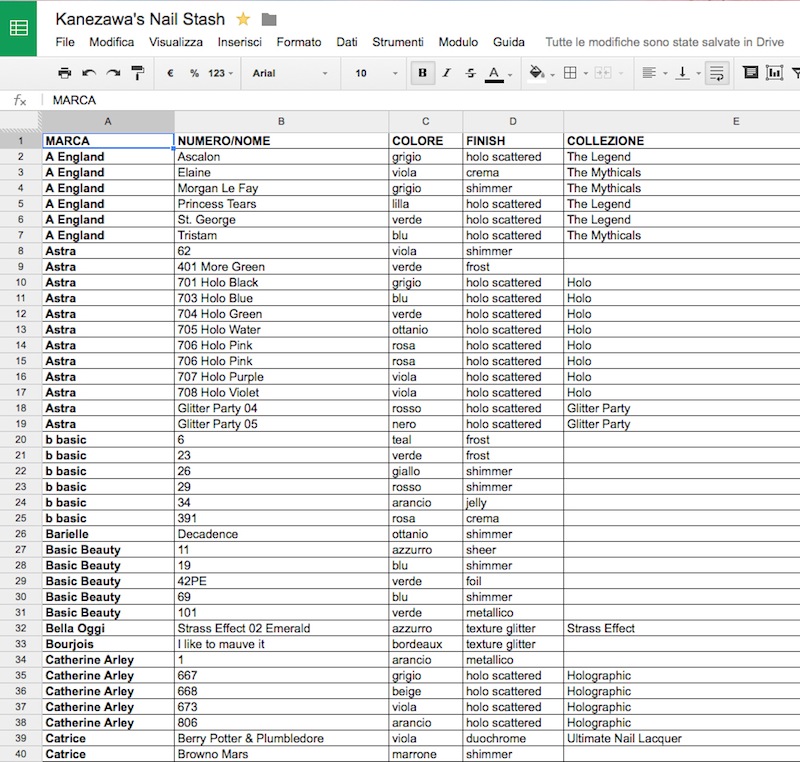This screenshot has width=800, height=762.
Task: Open the Strumenti menu
Action: tap(397, 42)
